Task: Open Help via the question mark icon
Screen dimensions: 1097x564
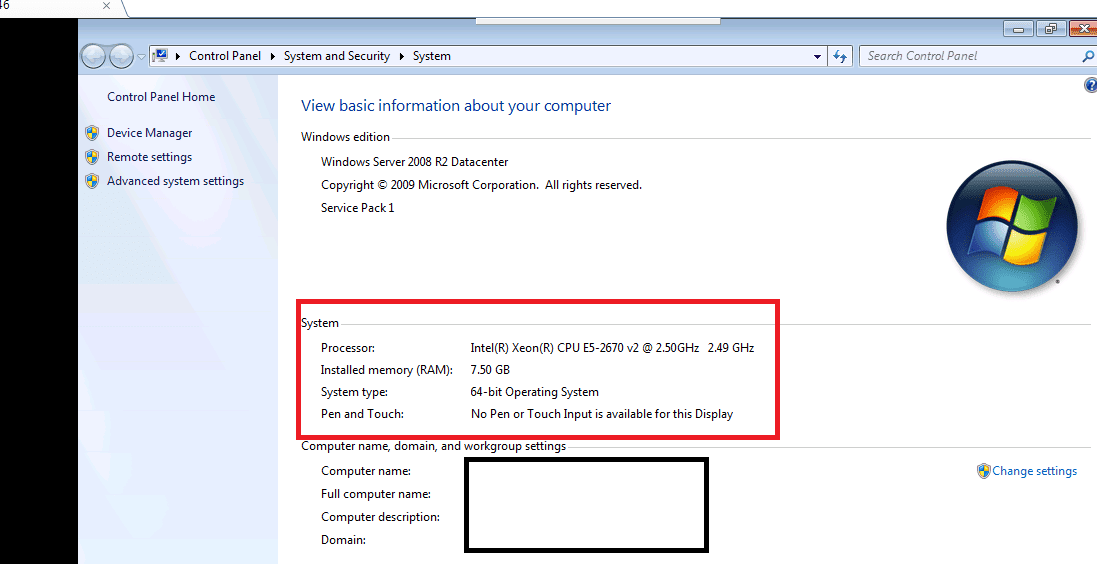Action: (x=1090, y=85)
